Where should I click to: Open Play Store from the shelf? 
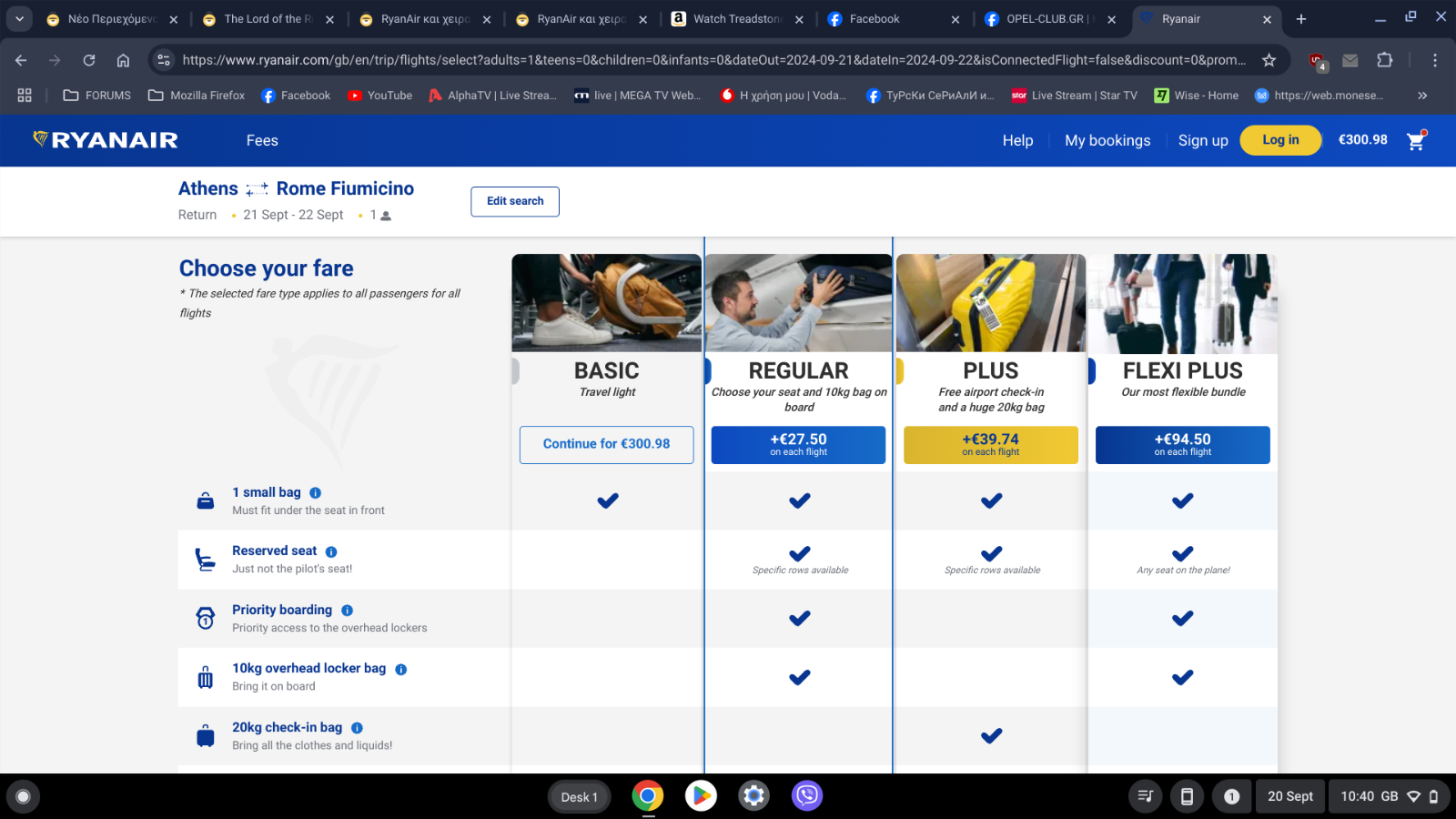coord(701,796)
